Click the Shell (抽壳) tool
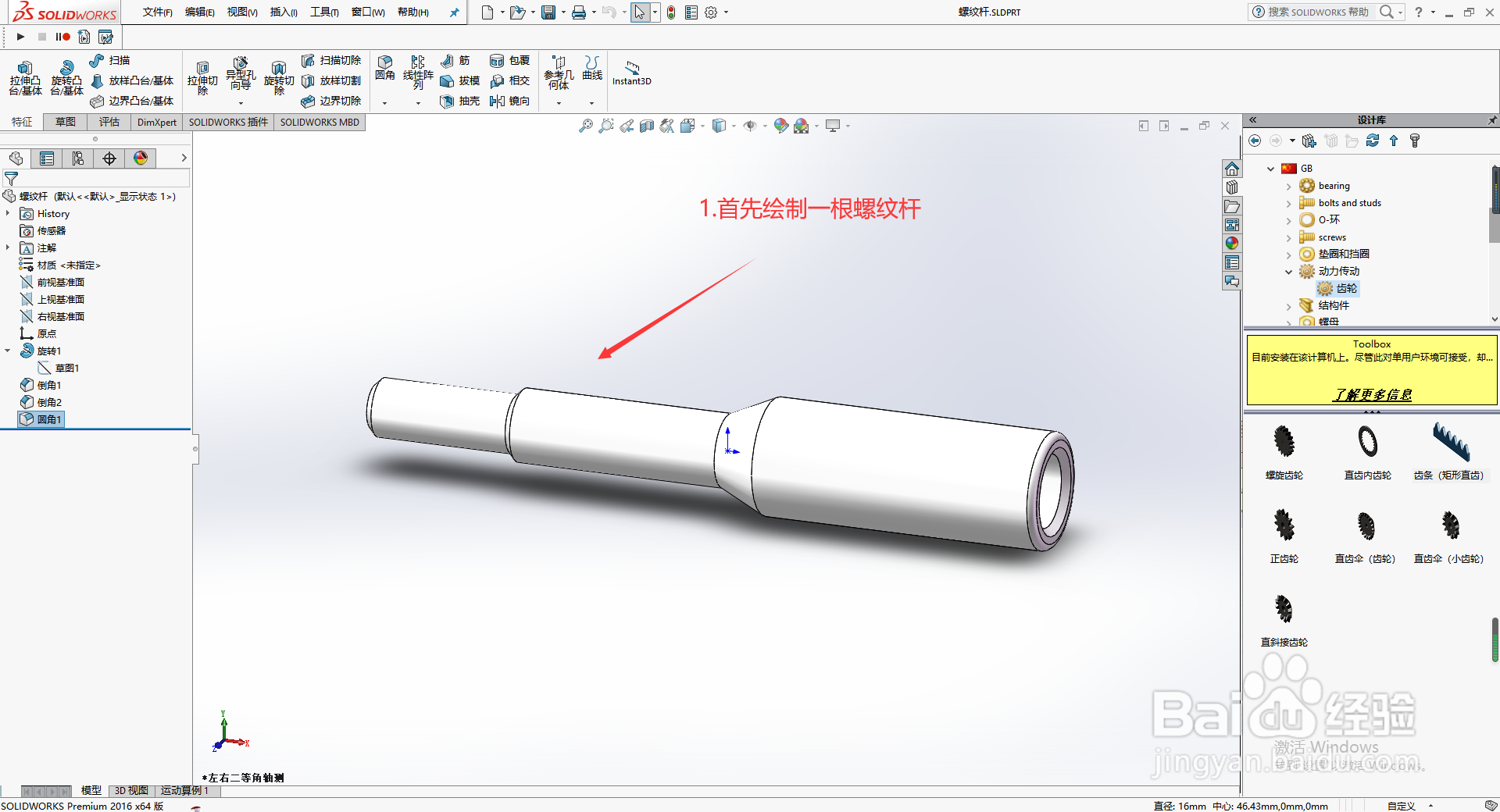The image size is (1500, 812). pos(460,101)
